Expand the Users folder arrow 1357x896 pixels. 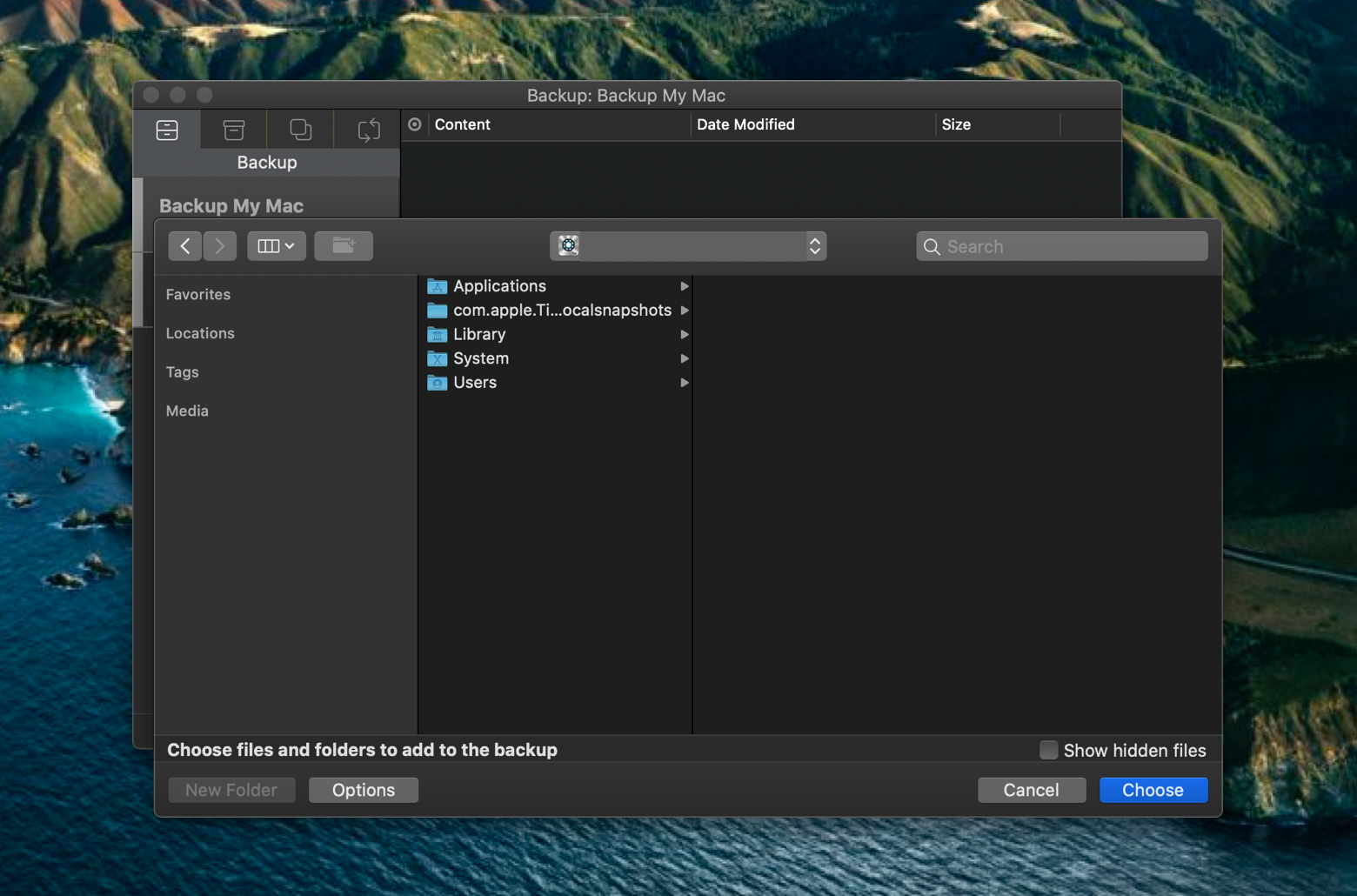tap(685, 383)
